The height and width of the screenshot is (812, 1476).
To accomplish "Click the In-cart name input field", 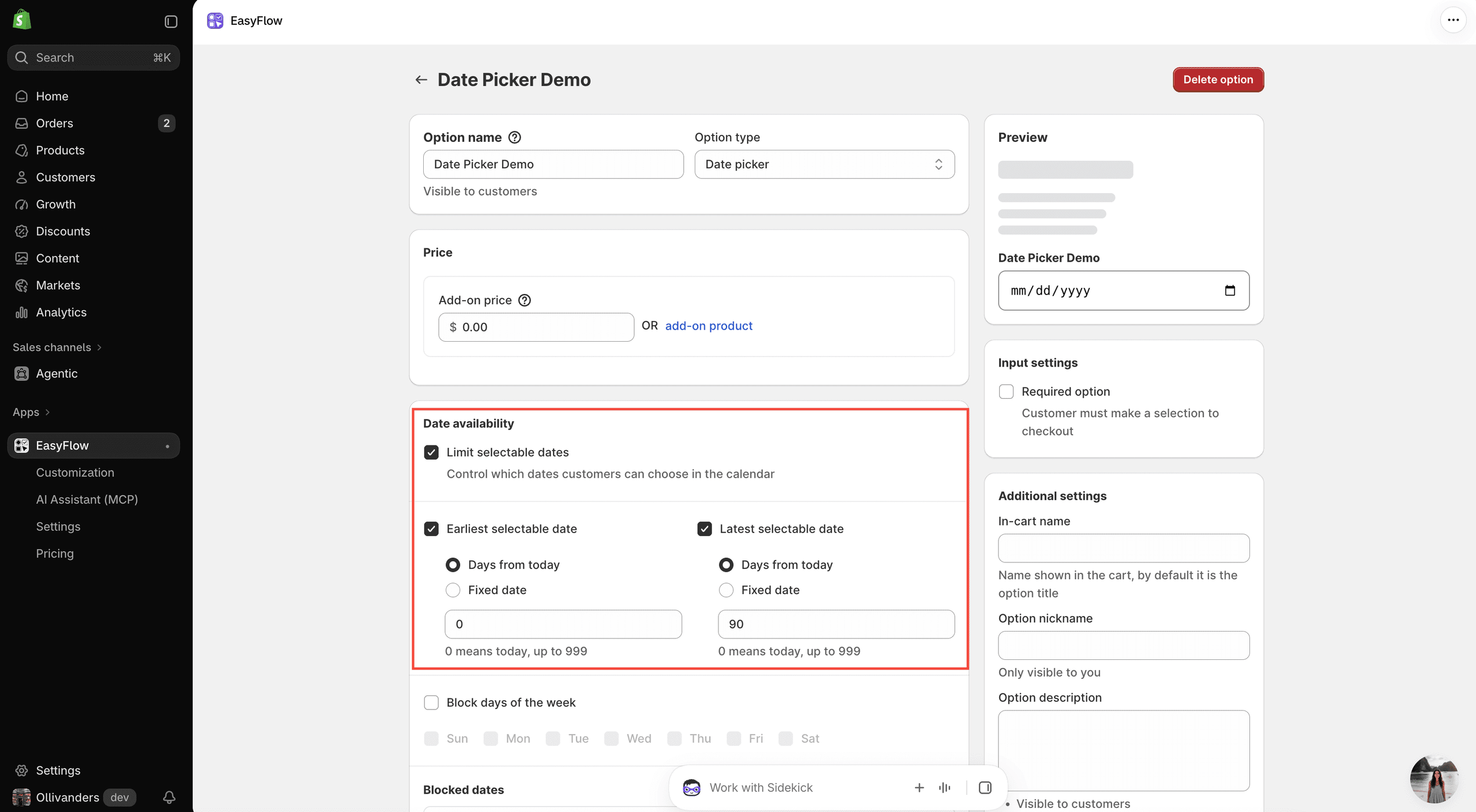I will tap(1124, 548).
